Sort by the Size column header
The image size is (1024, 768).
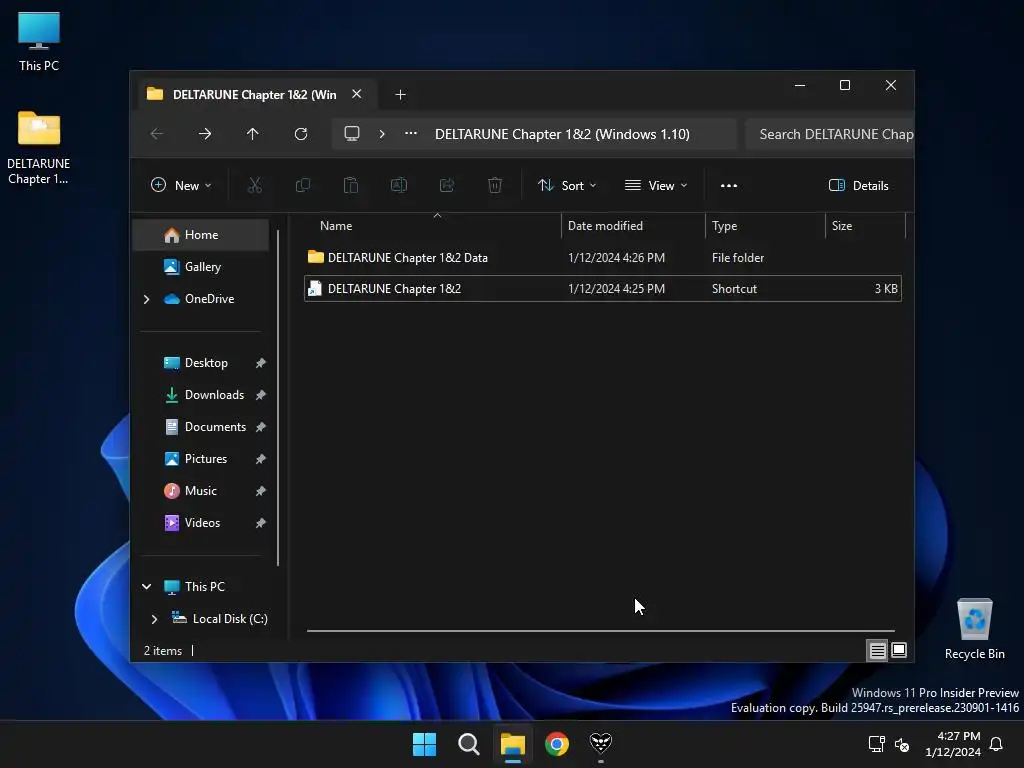pos(865,226)
